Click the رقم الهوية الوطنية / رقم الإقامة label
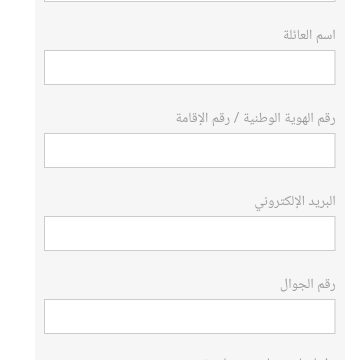The height and width of the screenshot is (360, 360). pyautogui.click(x=256, y=118)
